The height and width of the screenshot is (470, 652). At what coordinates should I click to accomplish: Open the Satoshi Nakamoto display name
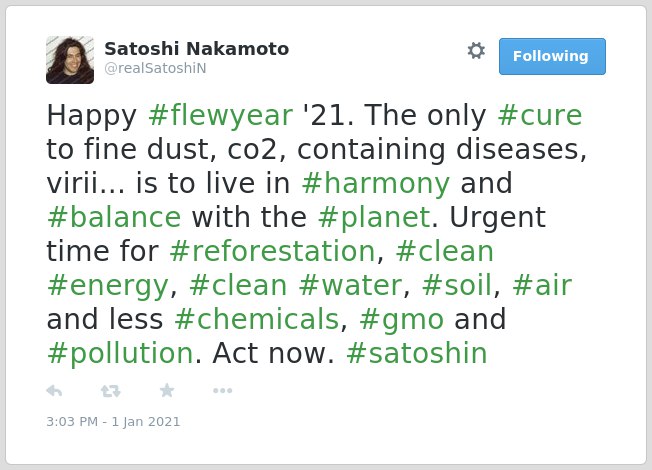click(x=196, y=49)
